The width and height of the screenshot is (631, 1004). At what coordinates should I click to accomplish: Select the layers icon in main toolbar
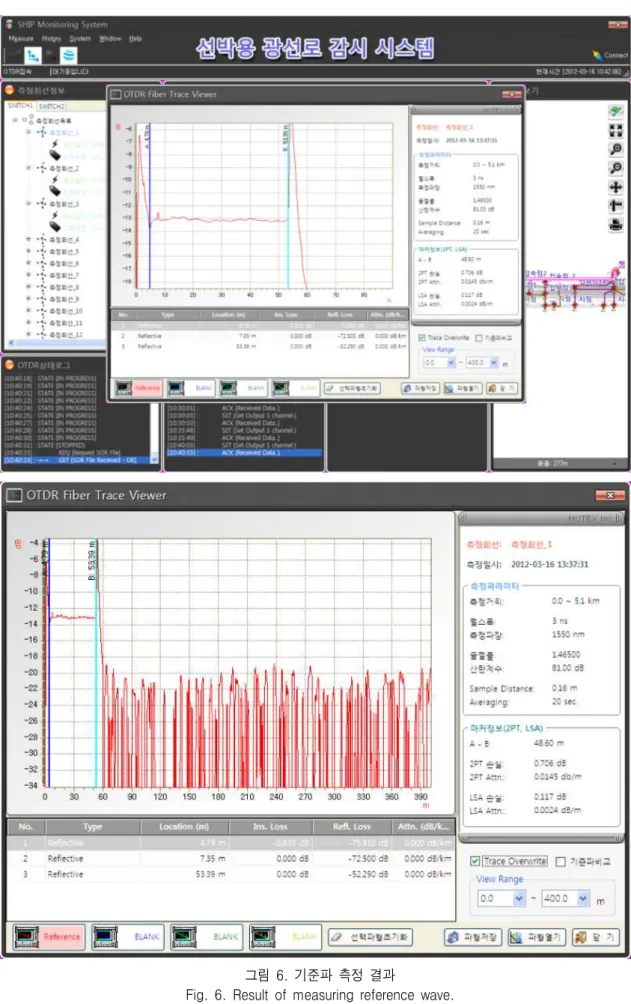point(69,55)
